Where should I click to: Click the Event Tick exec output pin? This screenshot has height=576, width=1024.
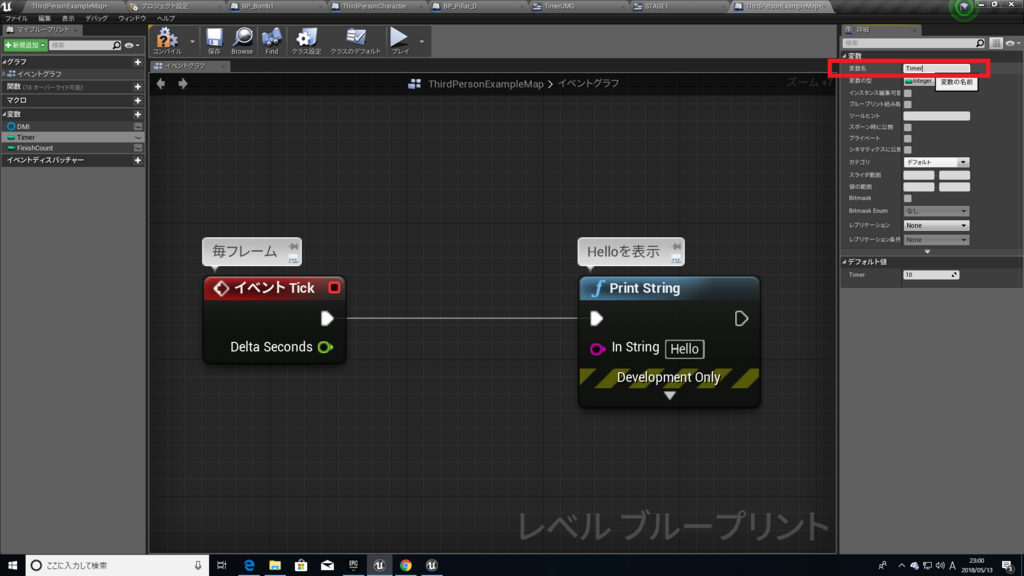point(327,319)
